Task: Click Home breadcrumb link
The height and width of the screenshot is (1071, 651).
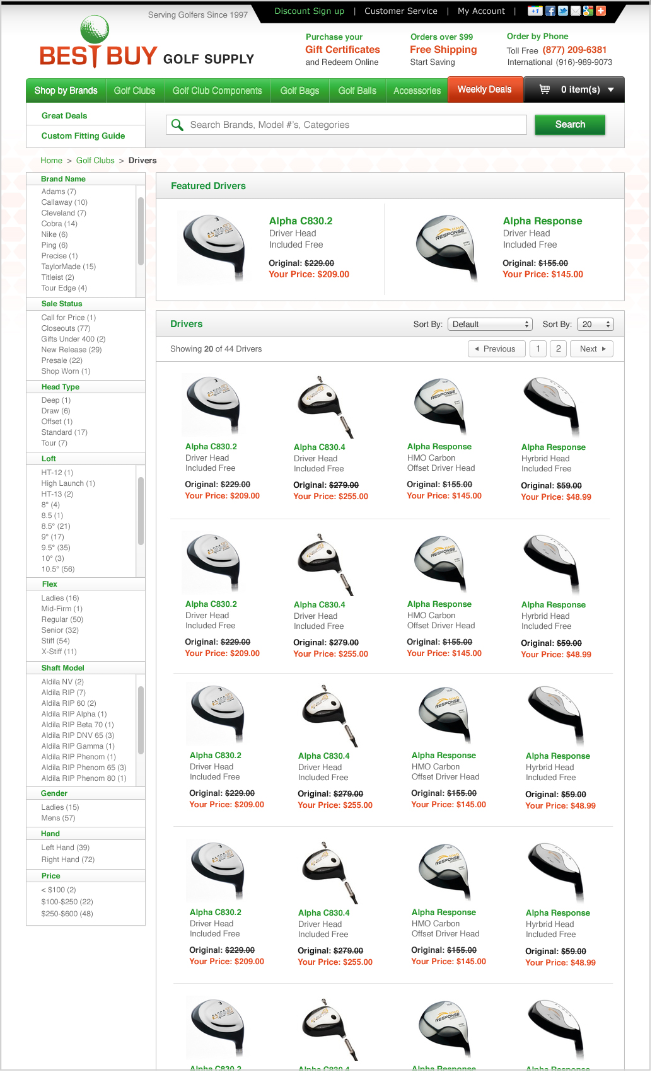Action: pyautogui.click(x=51, y=160)
